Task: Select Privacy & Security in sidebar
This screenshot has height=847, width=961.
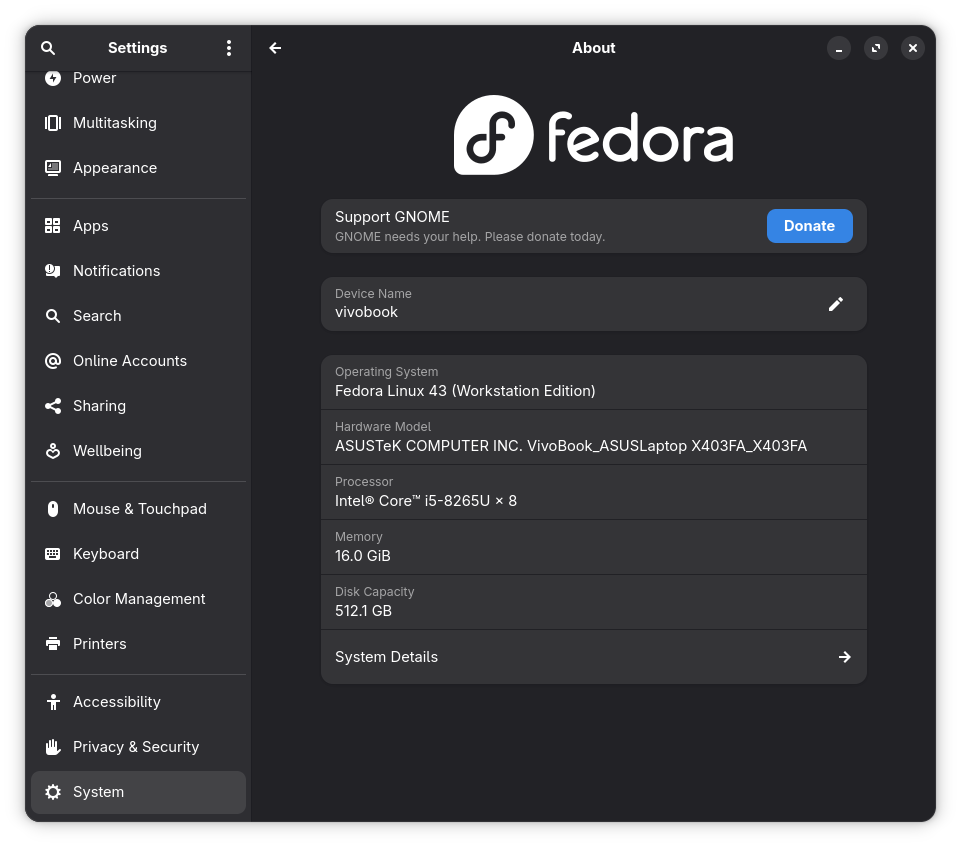Action: click(139, 747)
